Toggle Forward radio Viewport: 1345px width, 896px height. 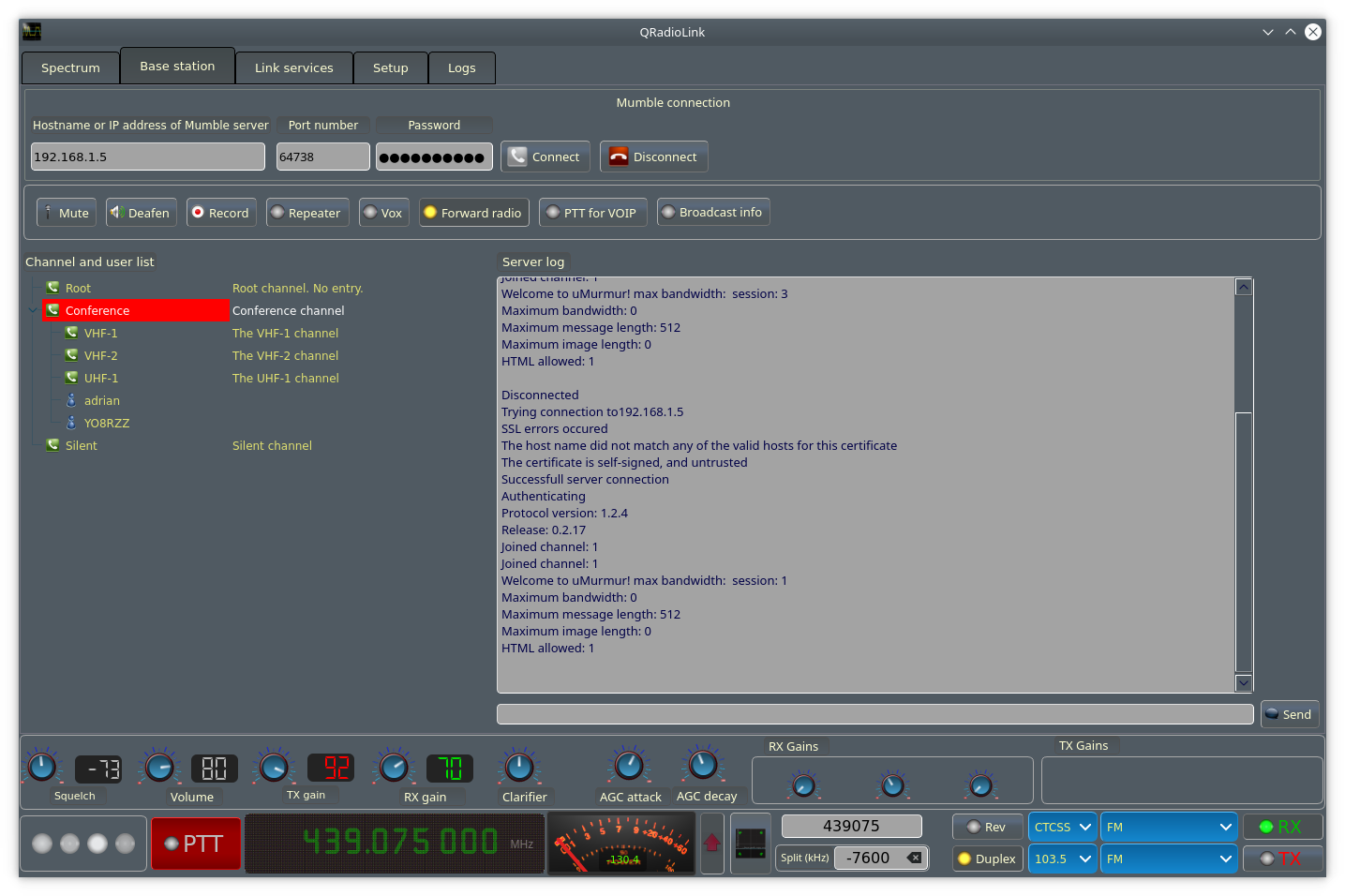473,212
